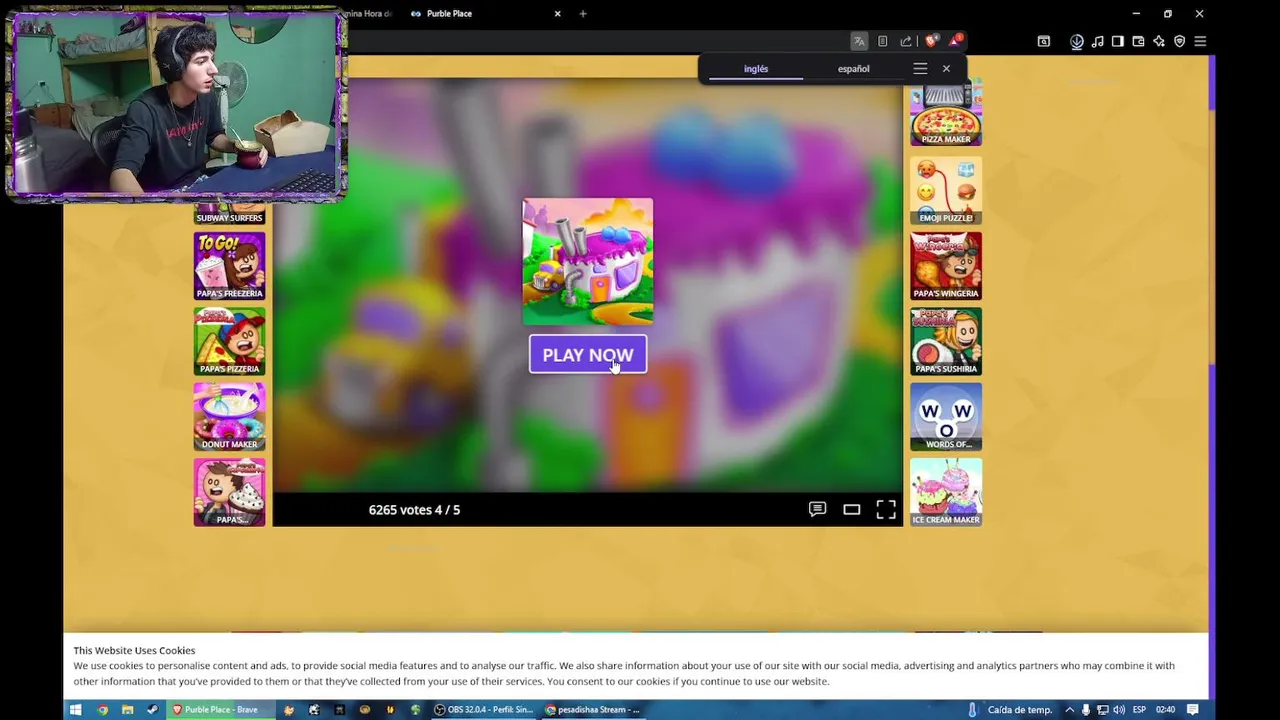Open the tab search toolbar icon
This screenshot has width=1280, height=720.
point(1043,41)
